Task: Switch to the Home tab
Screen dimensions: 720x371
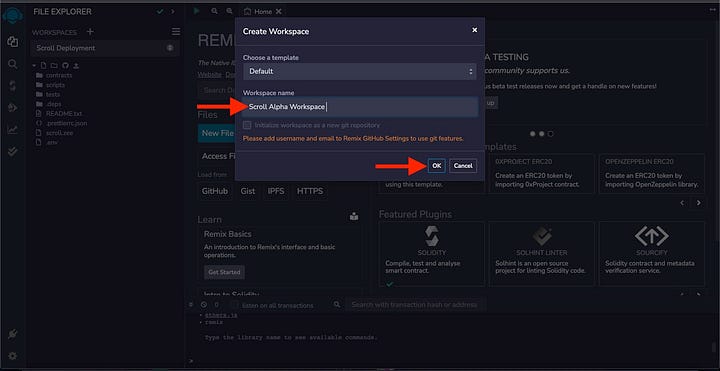Action: coord(263,11)
